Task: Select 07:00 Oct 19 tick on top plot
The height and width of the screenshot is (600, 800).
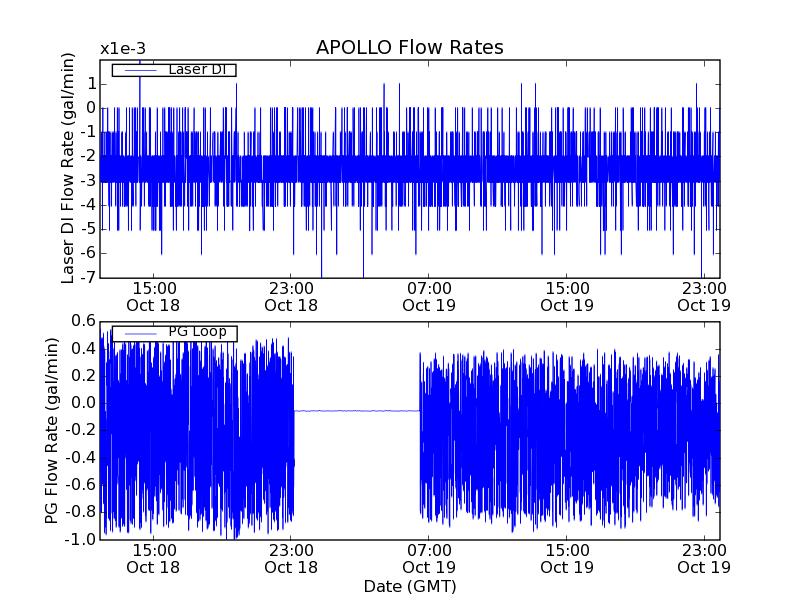Action: tap(429, 296)
